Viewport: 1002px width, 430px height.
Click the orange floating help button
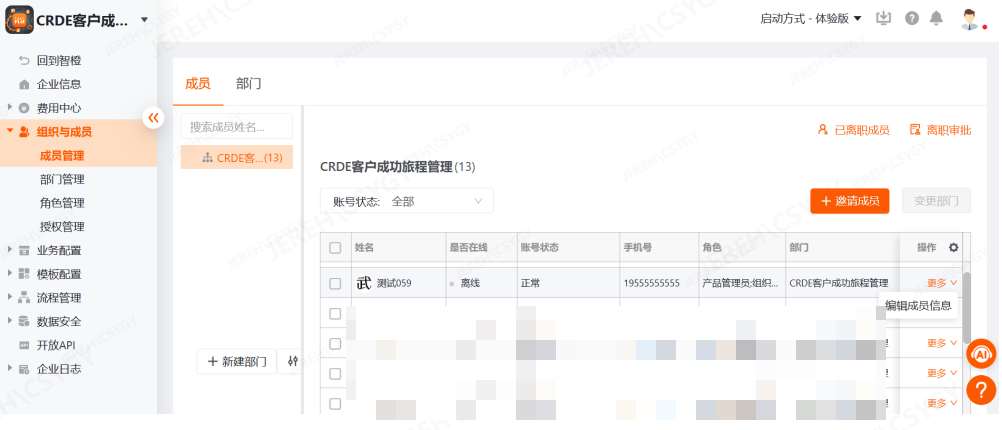[x=981, y=389]
